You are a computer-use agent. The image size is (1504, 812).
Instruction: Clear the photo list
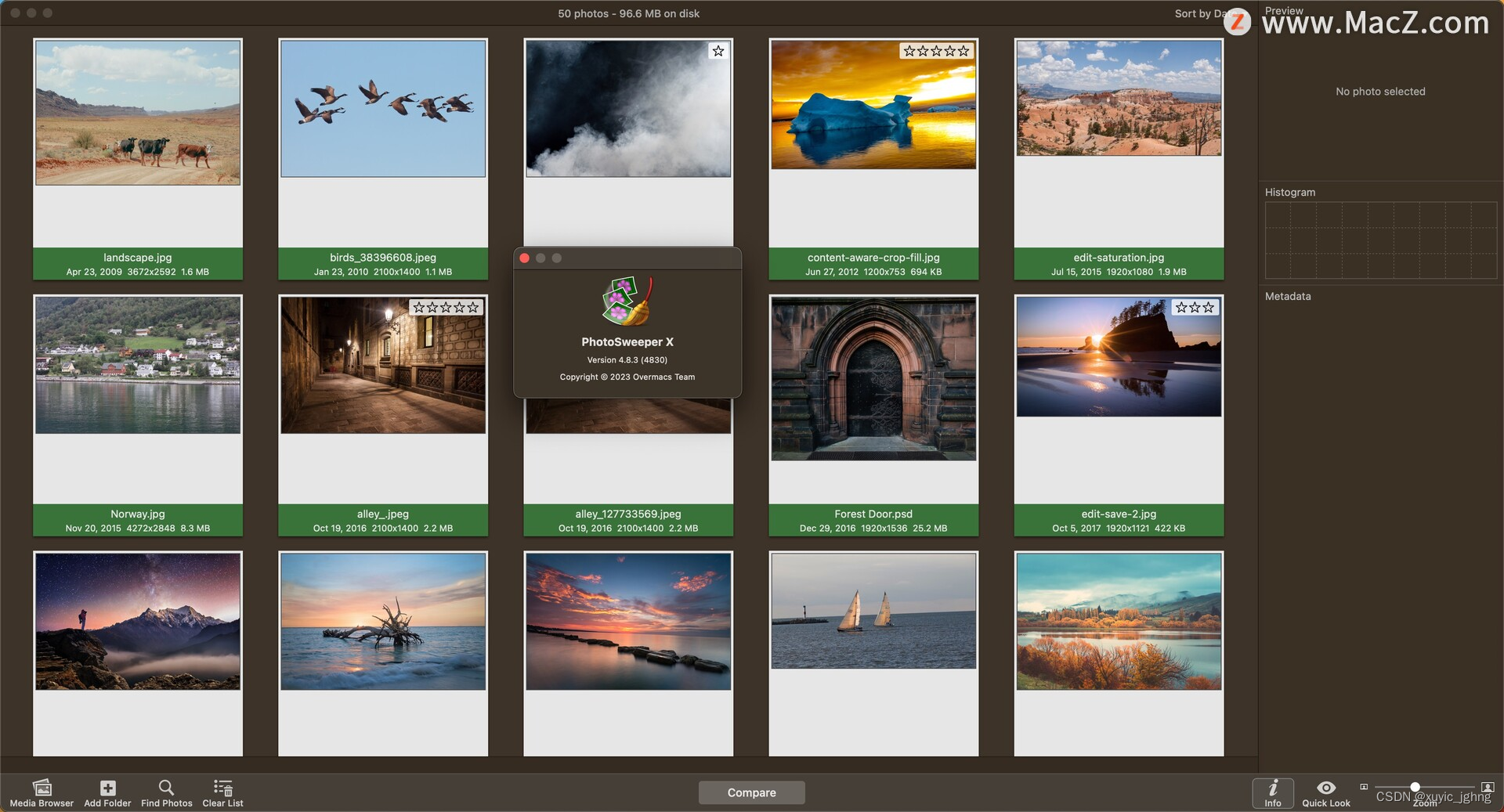pyautogui.click(x=222, y=792)
